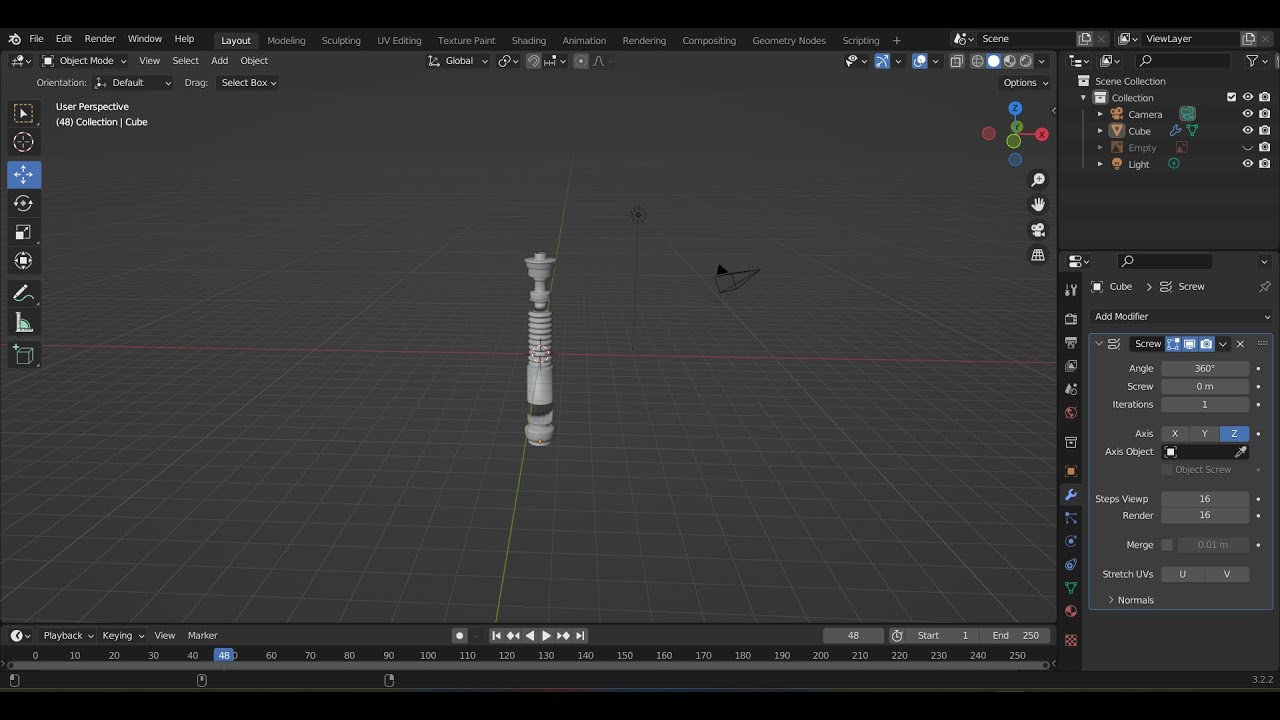Open the Object properties tab icon
This screenshot has width=1280, height=720.
pos(1071,471)
